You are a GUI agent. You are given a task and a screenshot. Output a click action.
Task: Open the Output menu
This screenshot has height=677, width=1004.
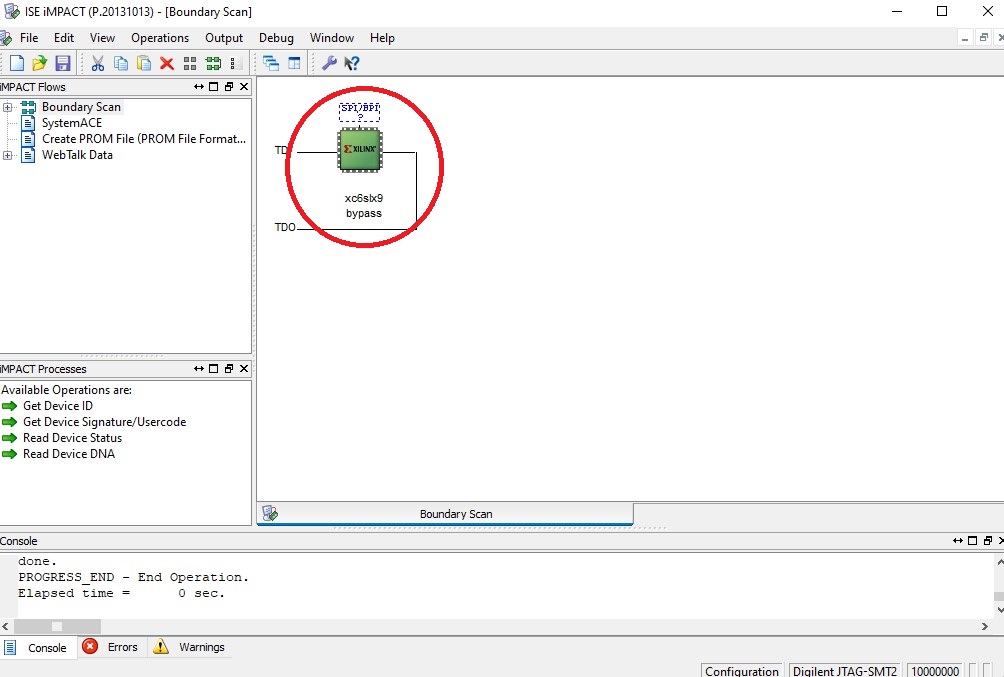[223, 38]
